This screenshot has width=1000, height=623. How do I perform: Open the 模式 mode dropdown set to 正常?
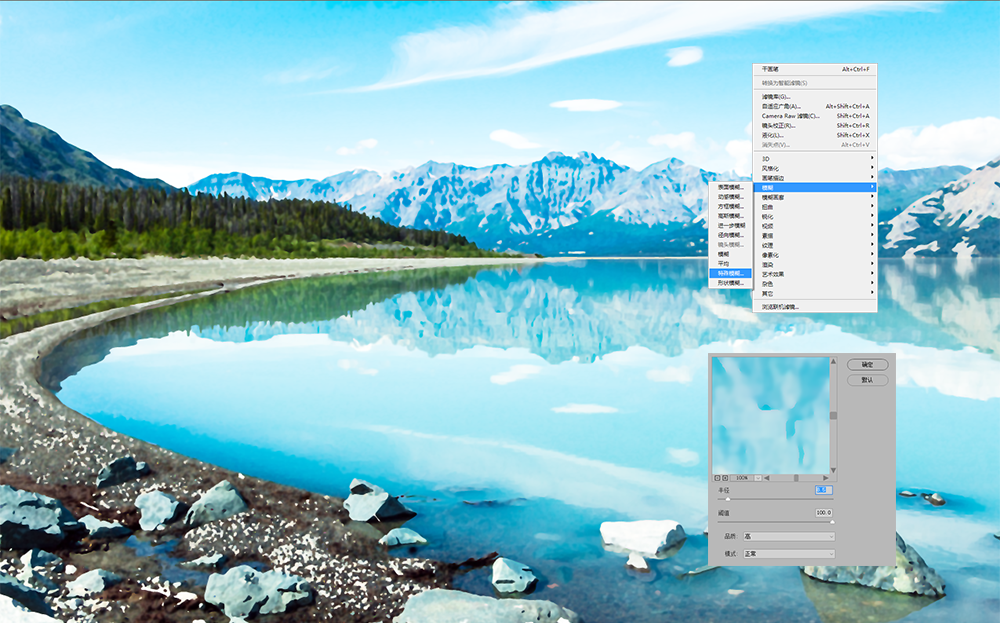tap(789, 553)
